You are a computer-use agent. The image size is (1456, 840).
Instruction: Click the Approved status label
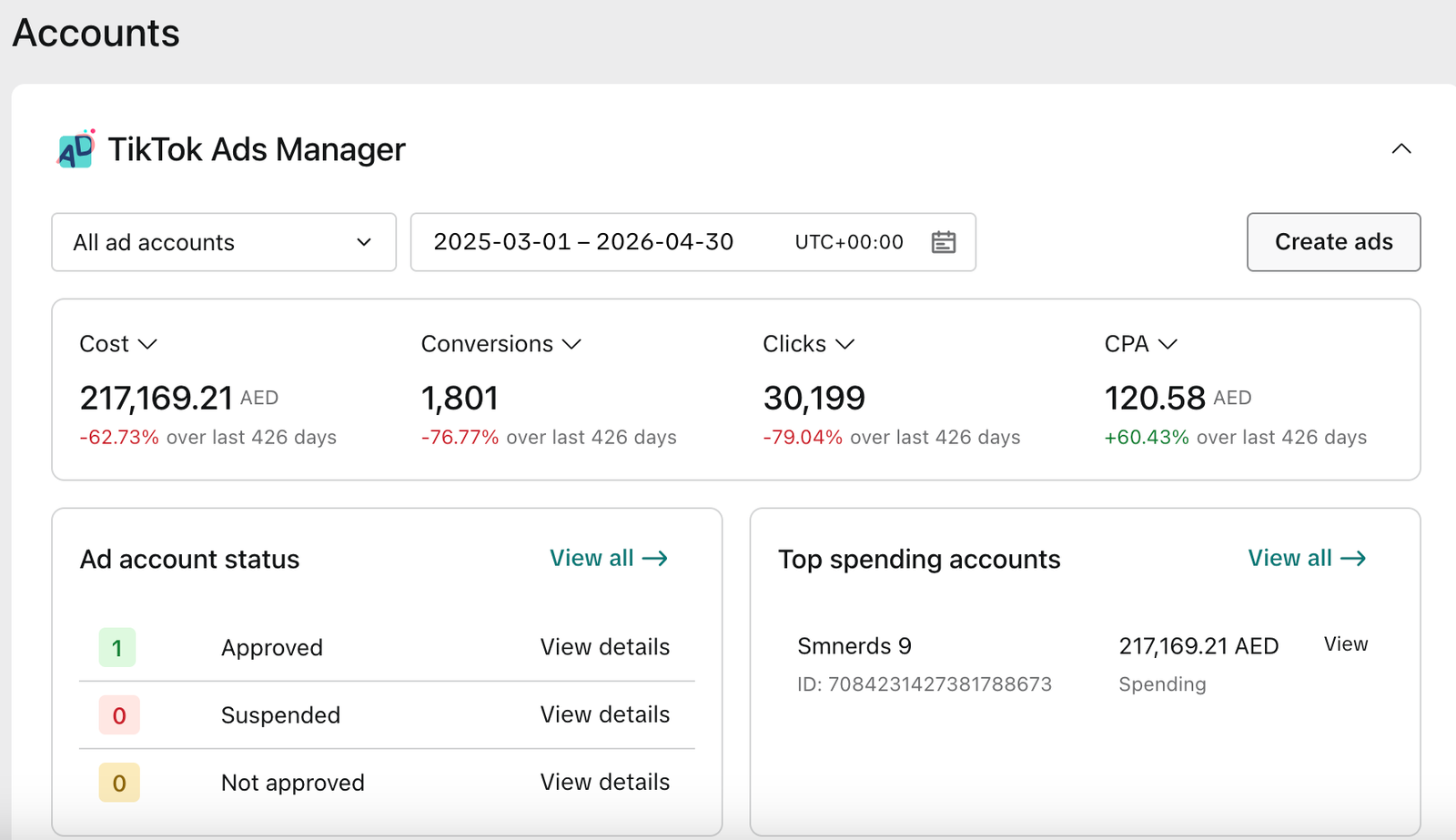(x=272, y=648)
